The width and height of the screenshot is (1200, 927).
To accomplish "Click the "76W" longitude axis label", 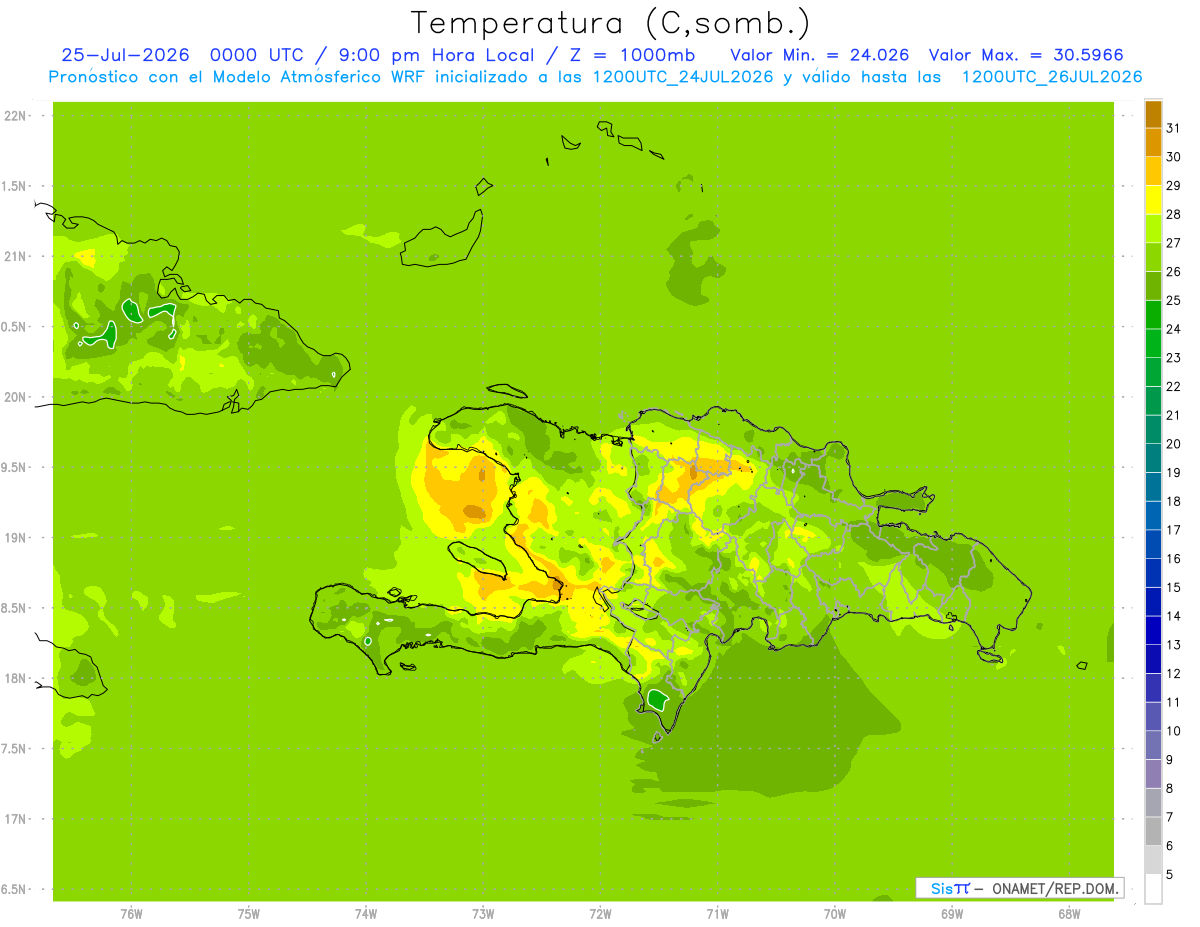I will click(131, 914).
